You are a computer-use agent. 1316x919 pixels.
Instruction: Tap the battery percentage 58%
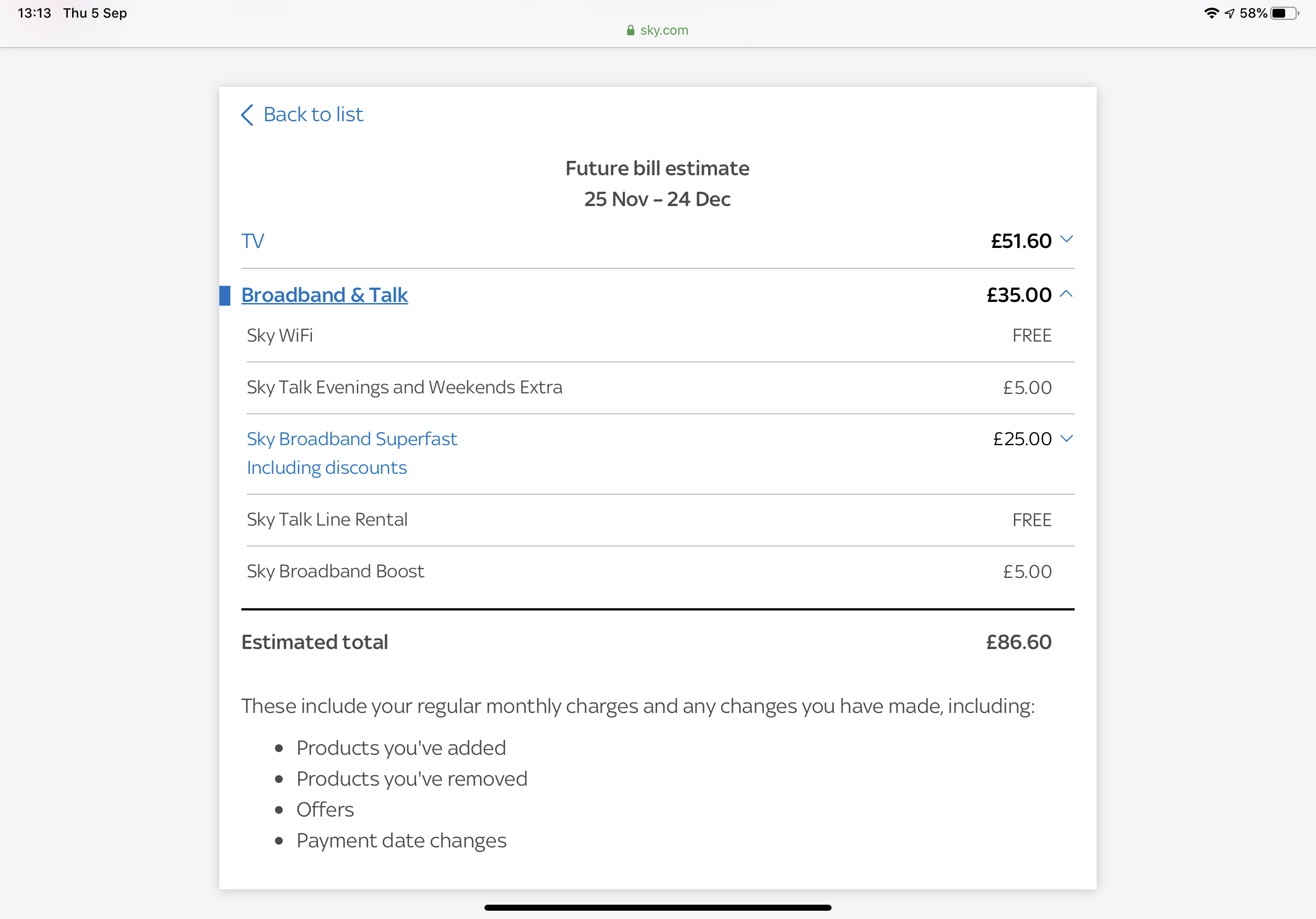pos(1253,13)
